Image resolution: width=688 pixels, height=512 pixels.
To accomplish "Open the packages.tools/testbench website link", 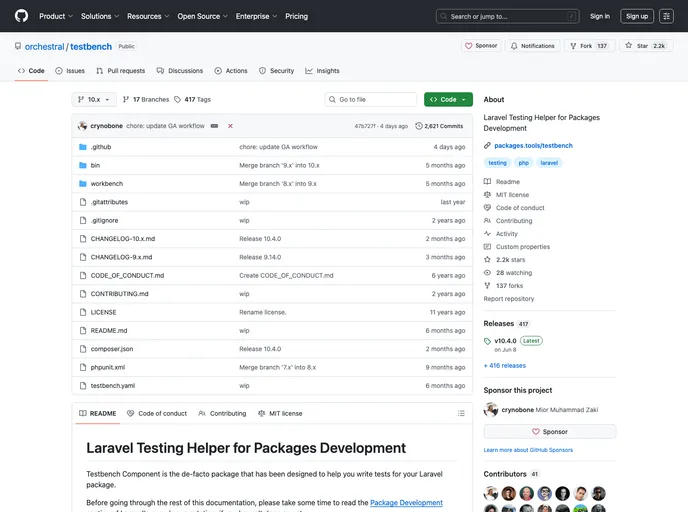I will 533,146.
